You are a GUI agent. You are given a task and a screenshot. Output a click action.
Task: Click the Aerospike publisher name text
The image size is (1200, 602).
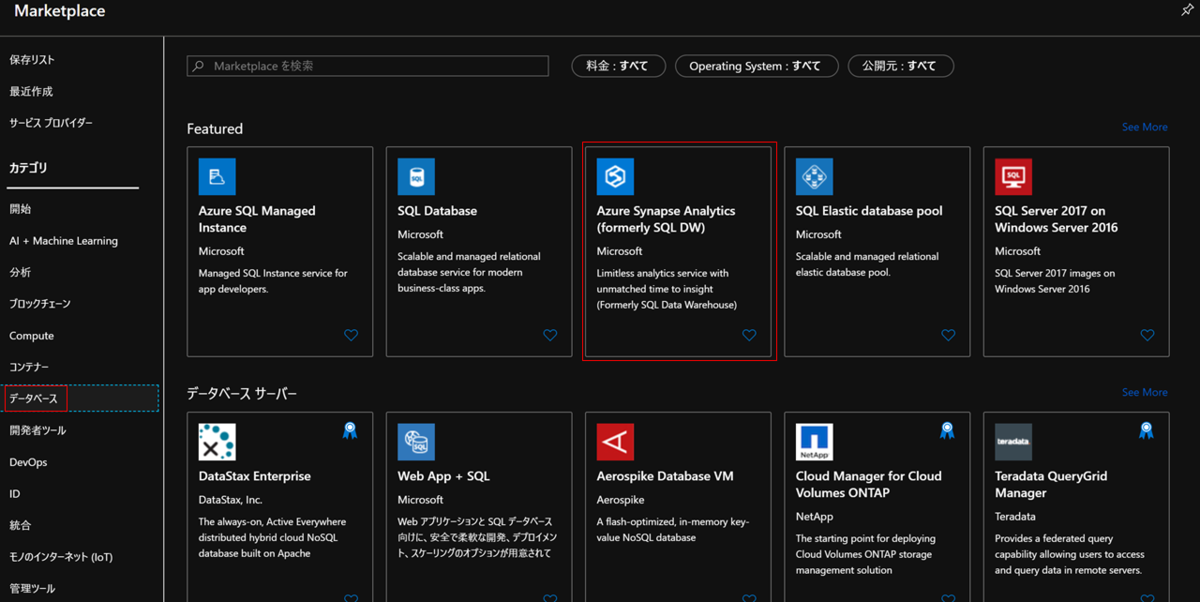(621, 499)
